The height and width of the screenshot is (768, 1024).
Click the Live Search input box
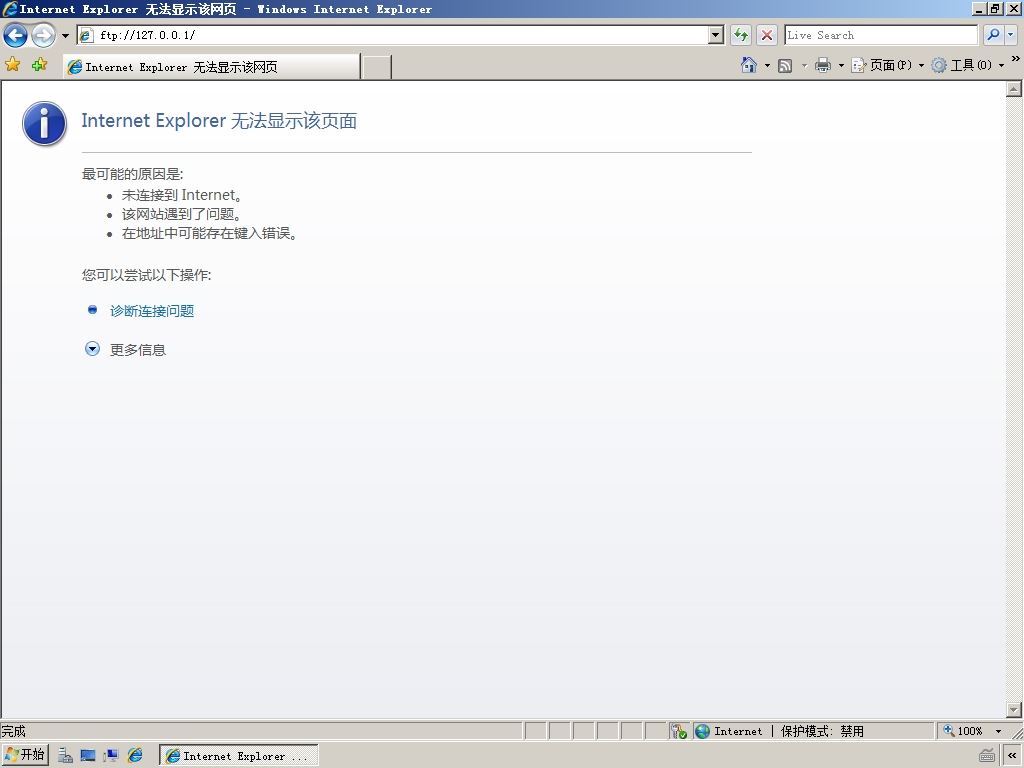click(880, 35)
